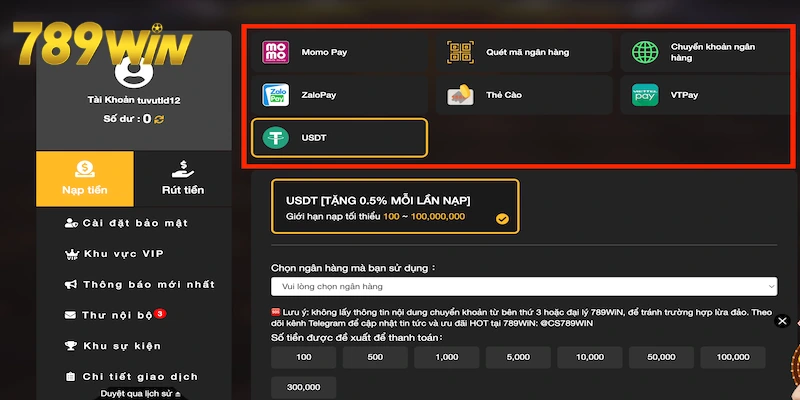
Task: Open Thông báo mới nhất menu item
Action: pos(140,284)
